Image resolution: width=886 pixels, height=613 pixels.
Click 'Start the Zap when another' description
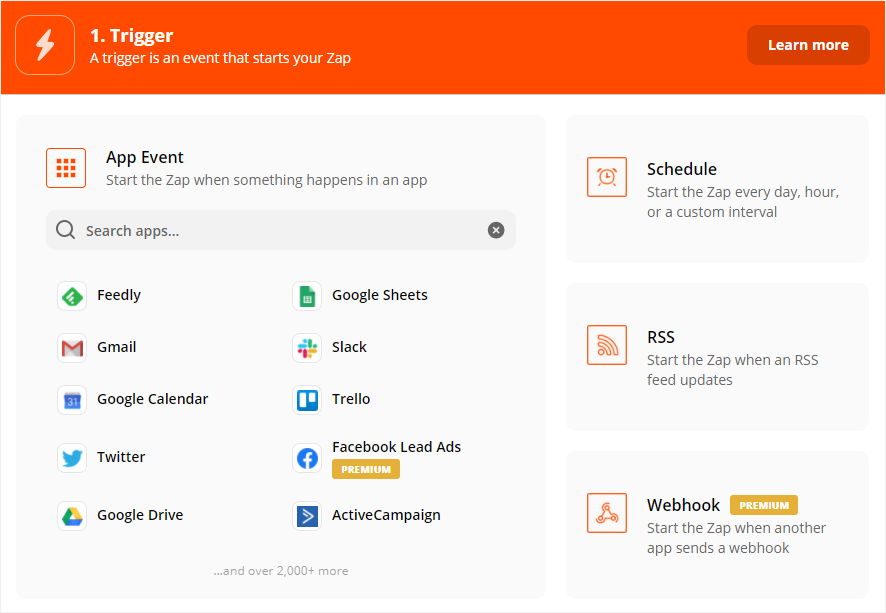coord(736,538)
